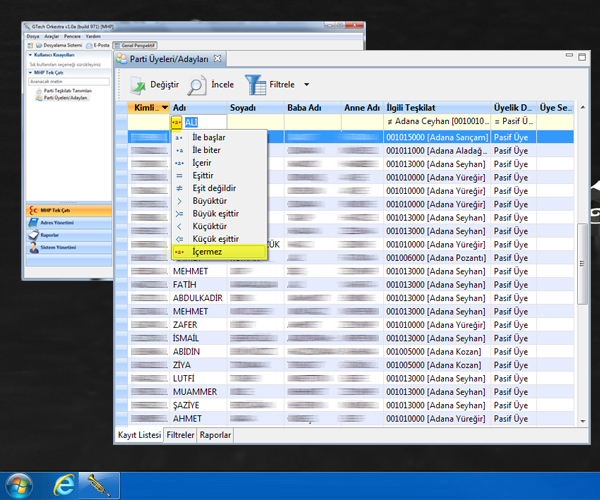Click Genel Perspektif toolbar button
600x500 pixels.
[x=135, y=45]
